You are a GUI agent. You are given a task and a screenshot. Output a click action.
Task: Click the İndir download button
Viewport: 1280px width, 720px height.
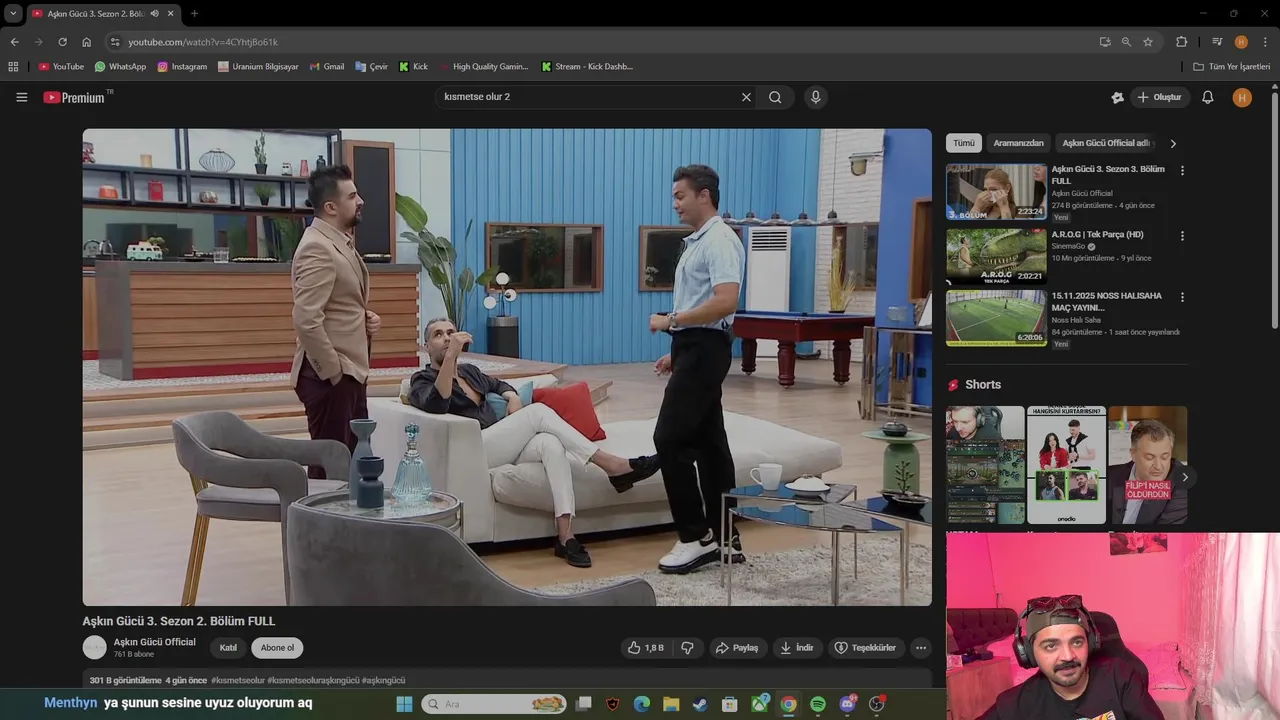(x=797, y=648)
